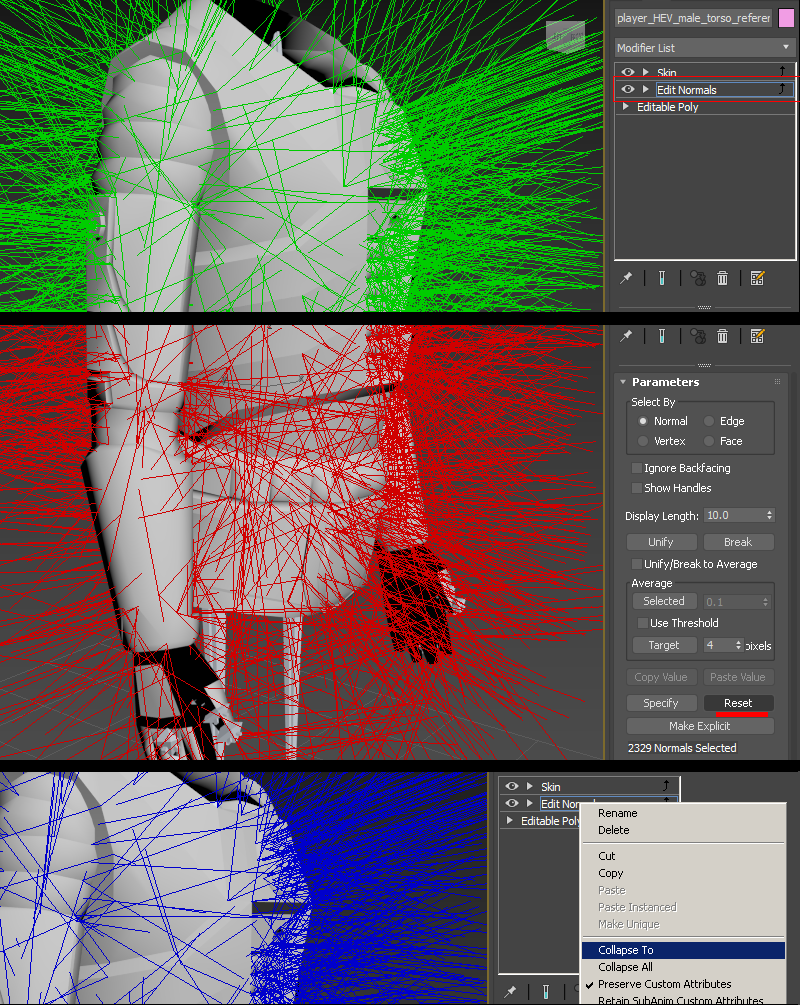Select Editable Poly row in top stack
Screen dimensions: 800x1005
click(x=705, y=107)
